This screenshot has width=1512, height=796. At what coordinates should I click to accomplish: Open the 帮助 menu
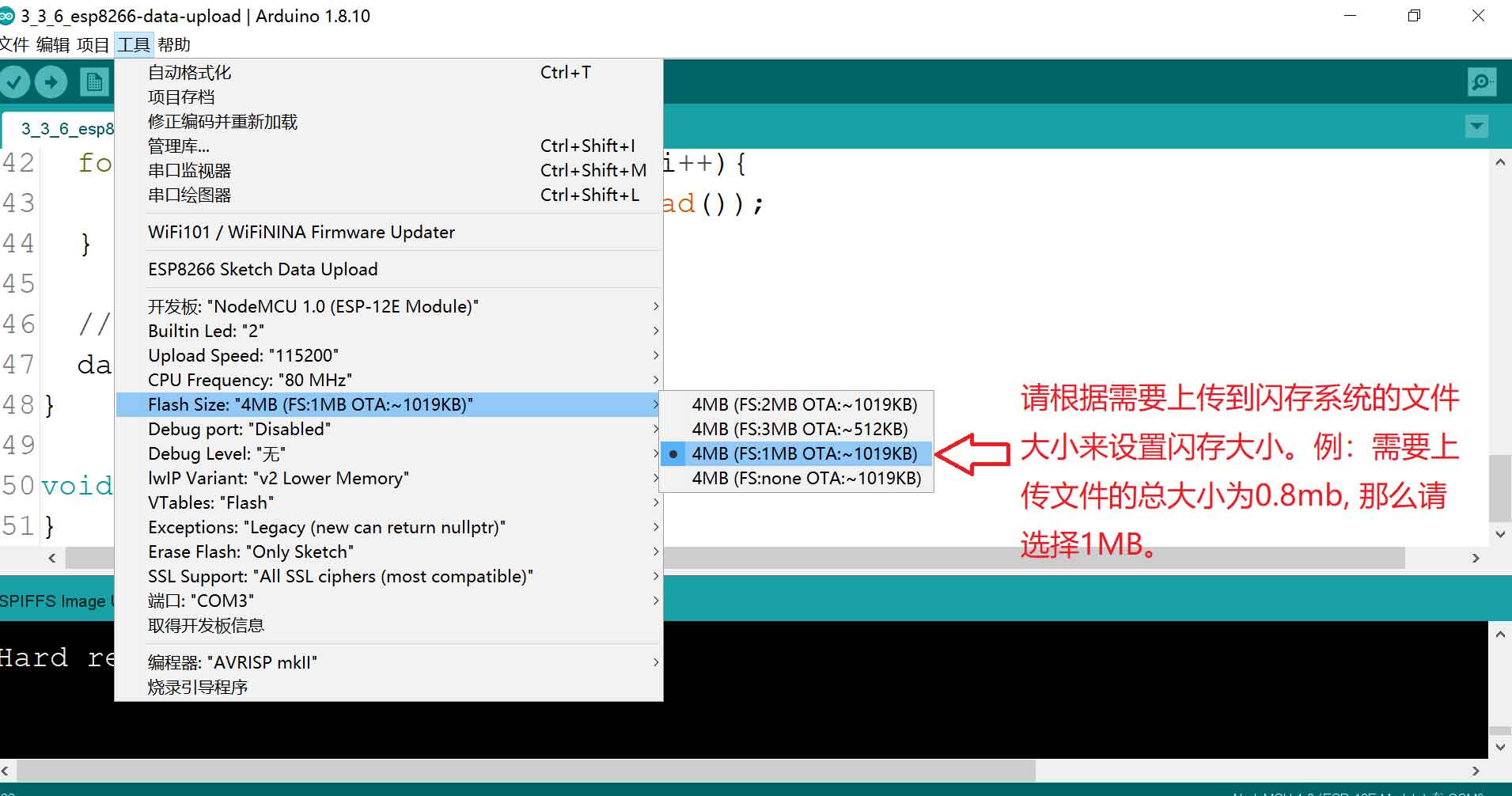point(174,44)
